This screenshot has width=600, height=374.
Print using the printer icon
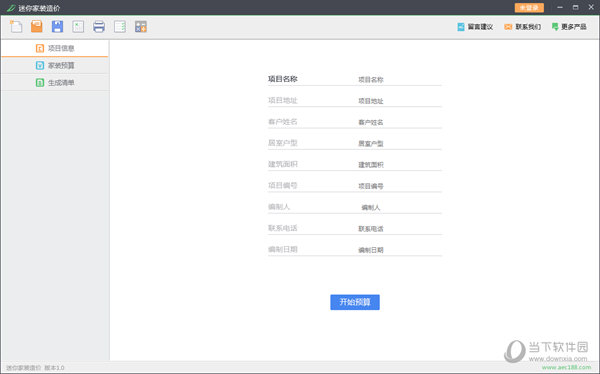click(x=99, y=26)
